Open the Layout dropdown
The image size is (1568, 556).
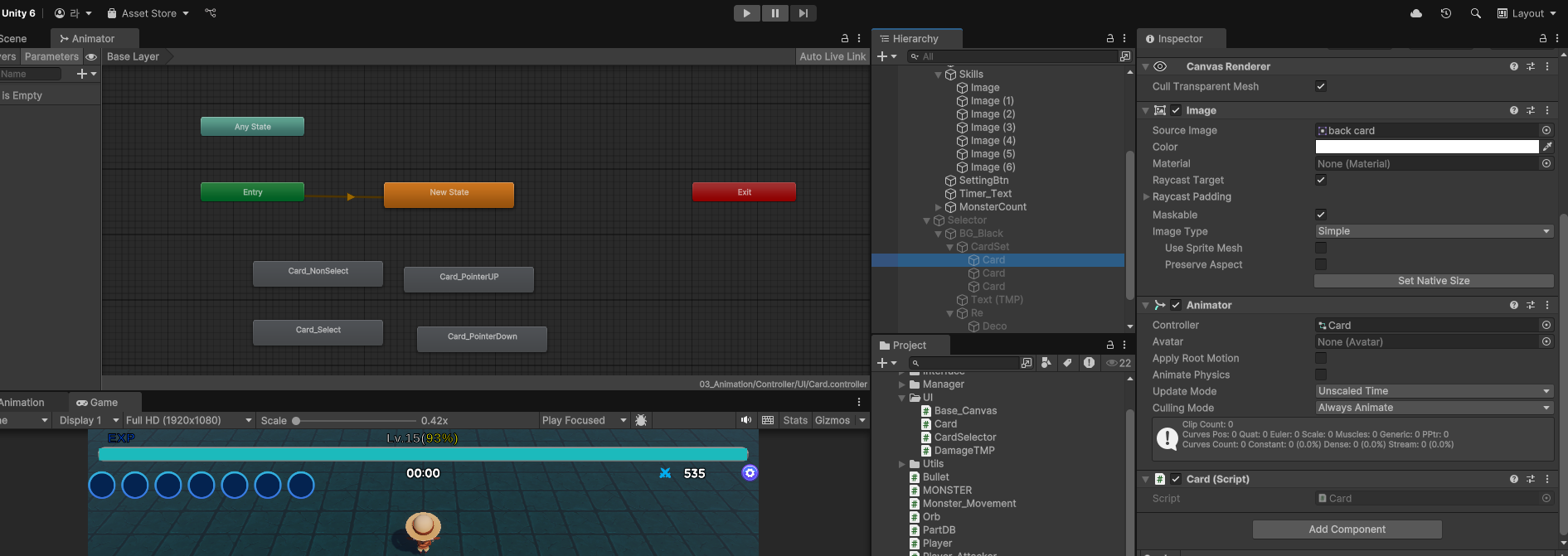coord(1527,13)
